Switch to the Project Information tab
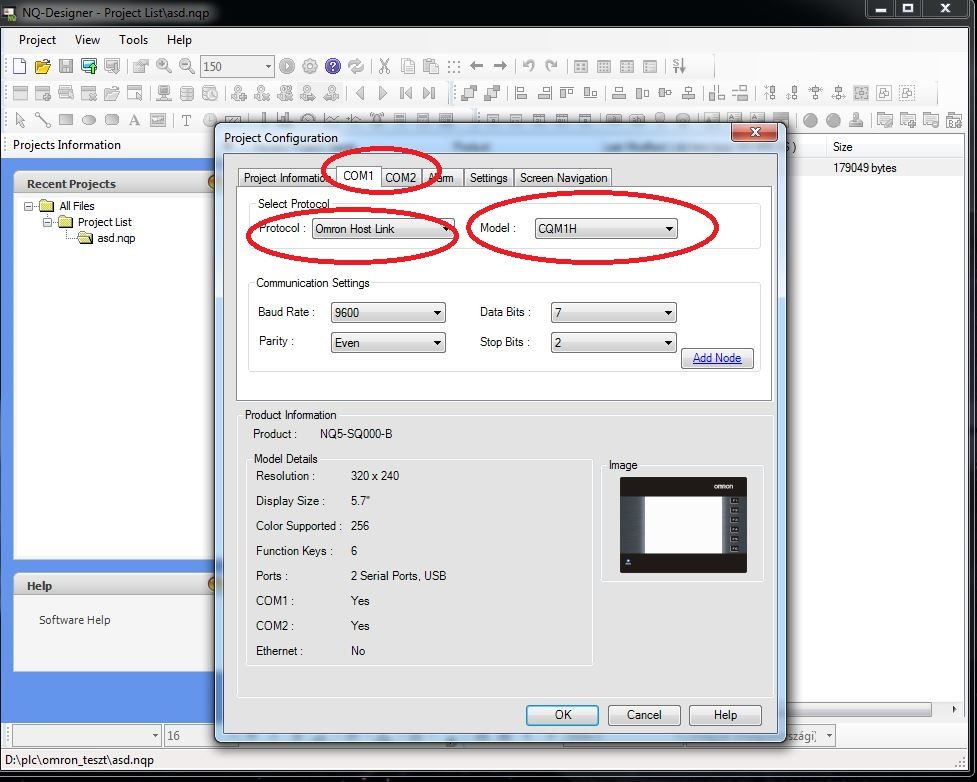Viewport: 977px width, 782px height. tap(285, 178)
